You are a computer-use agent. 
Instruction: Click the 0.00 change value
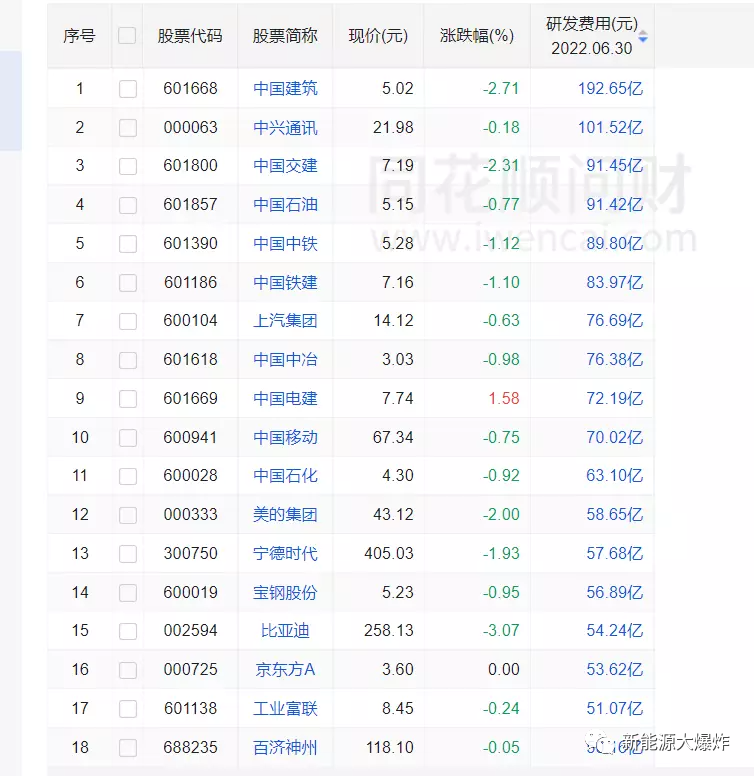click(504, 670)
